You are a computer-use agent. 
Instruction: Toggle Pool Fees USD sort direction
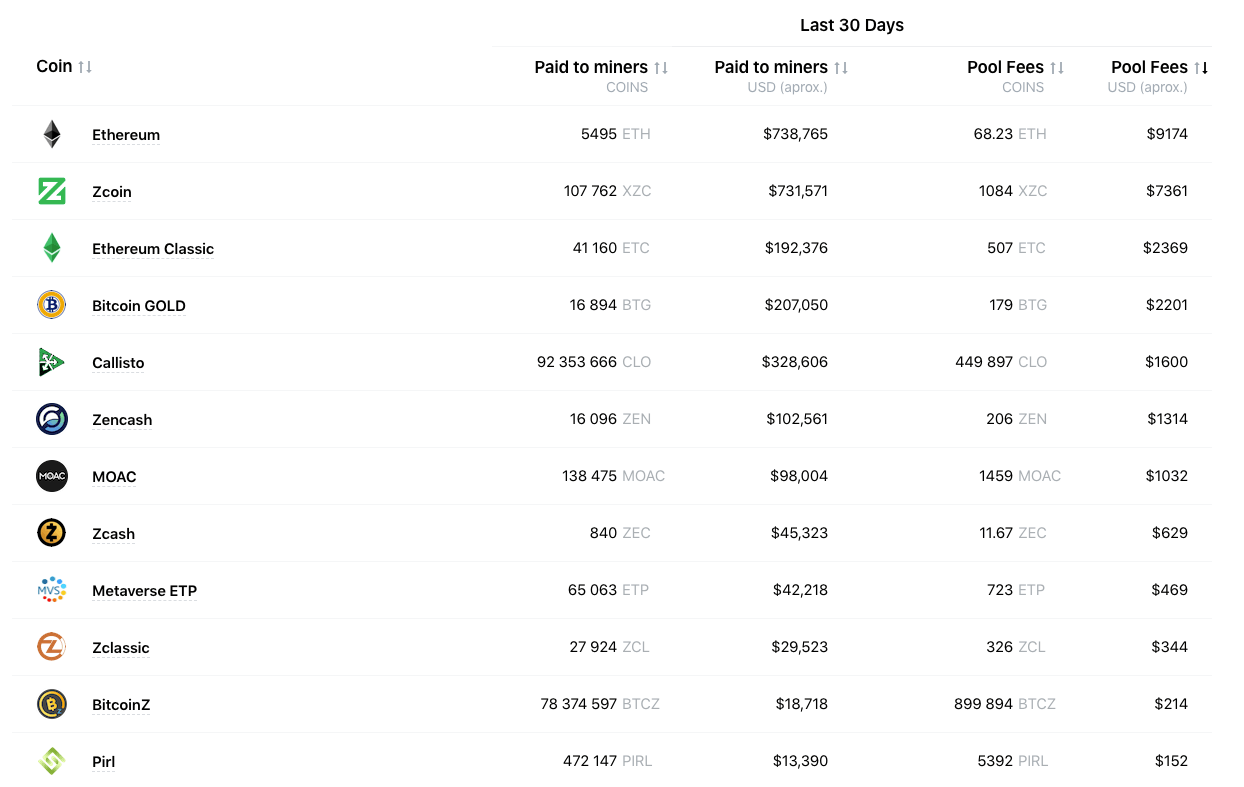coord(1201,68)
